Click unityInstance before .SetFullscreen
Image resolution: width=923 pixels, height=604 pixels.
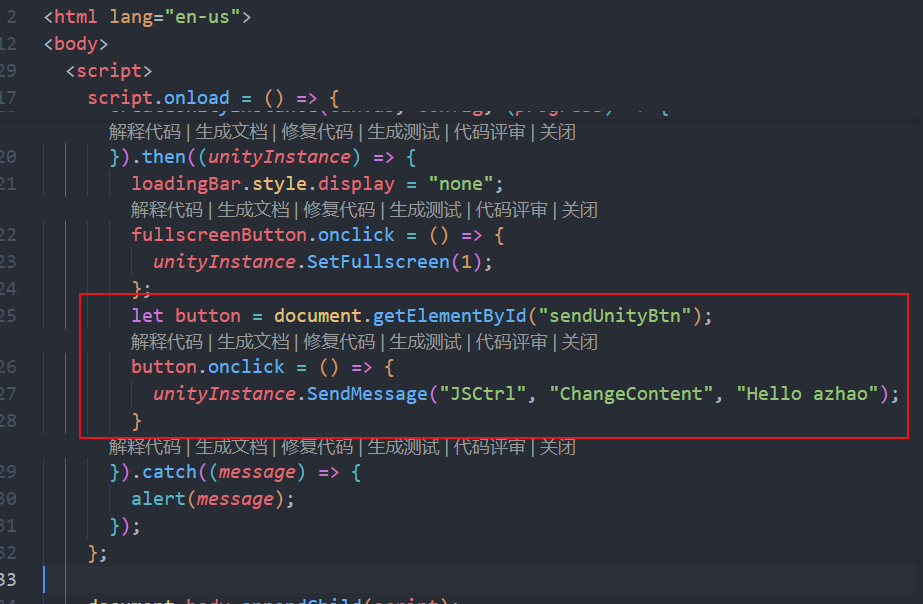click(x=224, y=261)
